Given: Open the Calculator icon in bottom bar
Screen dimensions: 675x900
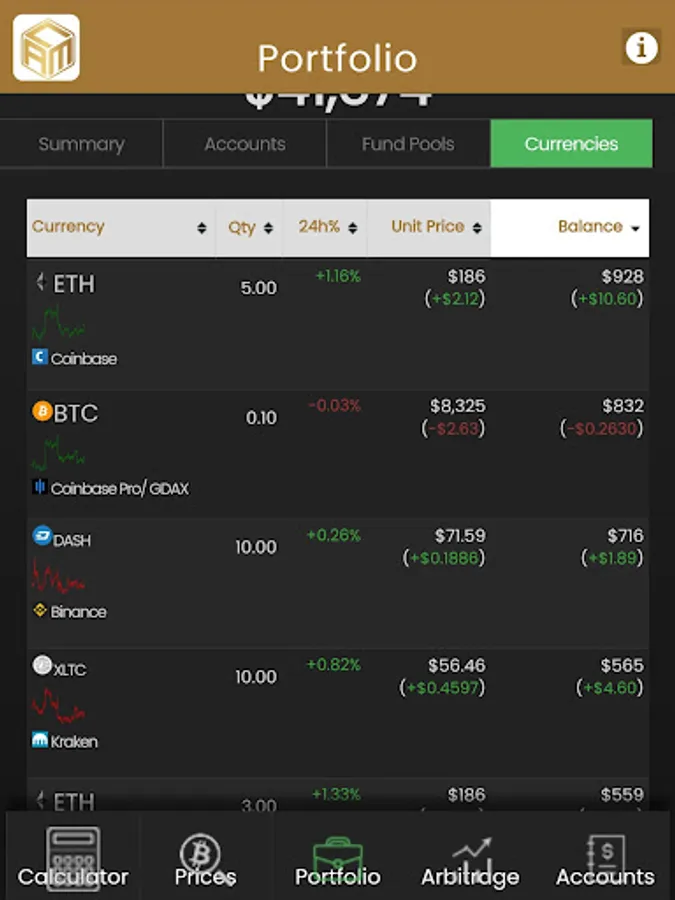Looking at the screenshot, I should [73, 858].
